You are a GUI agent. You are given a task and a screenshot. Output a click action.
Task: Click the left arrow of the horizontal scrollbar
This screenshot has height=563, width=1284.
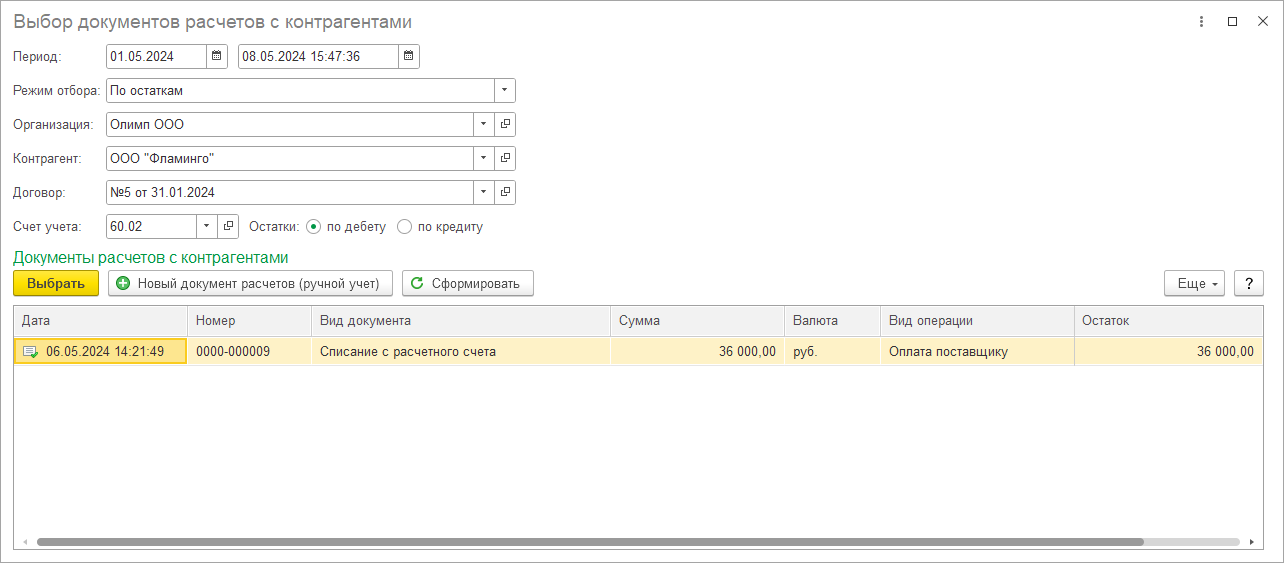pos(25,542)
